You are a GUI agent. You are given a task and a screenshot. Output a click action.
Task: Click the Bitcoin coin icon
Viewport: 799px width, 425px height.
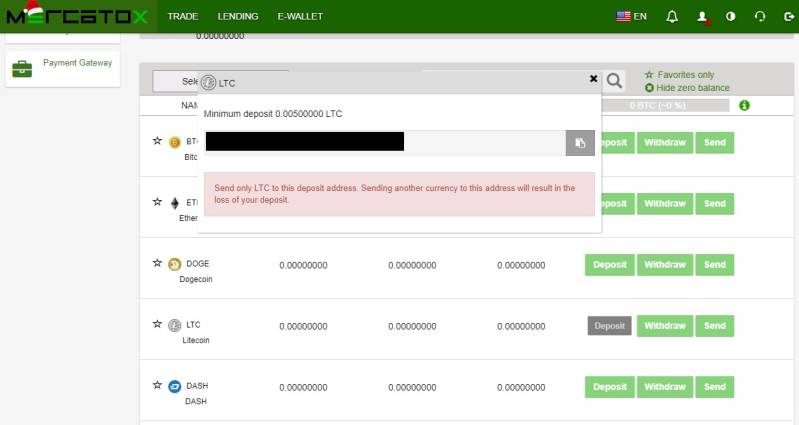tap(175, 142)
